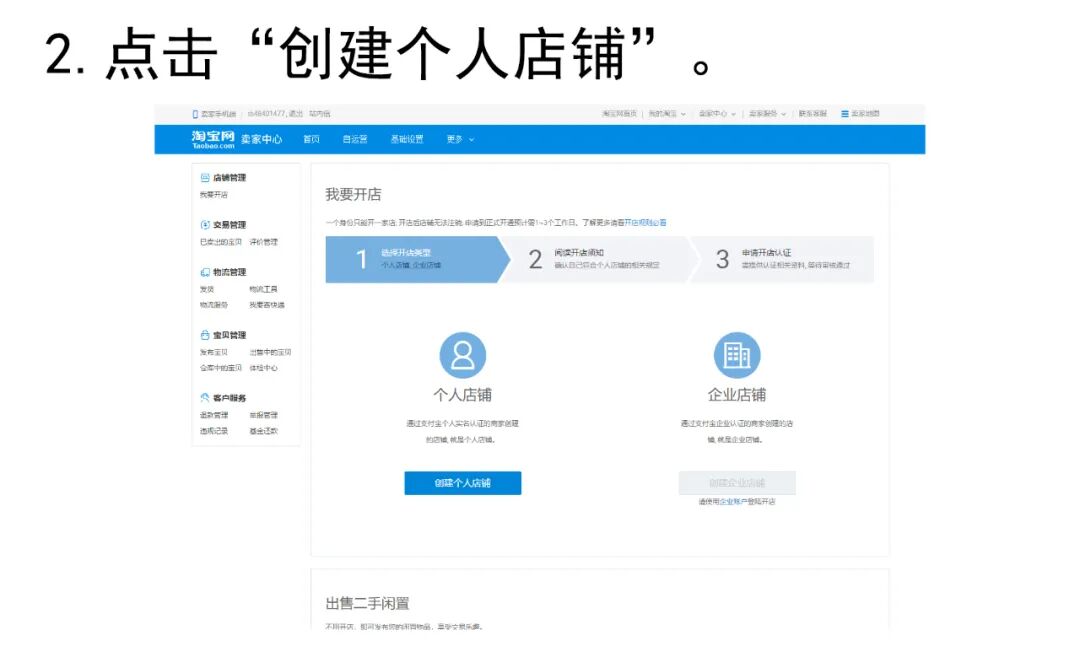1080x646 pixels.
Task: Open the 店铺管理 shop management icon
Action: (x=204, y=177)
